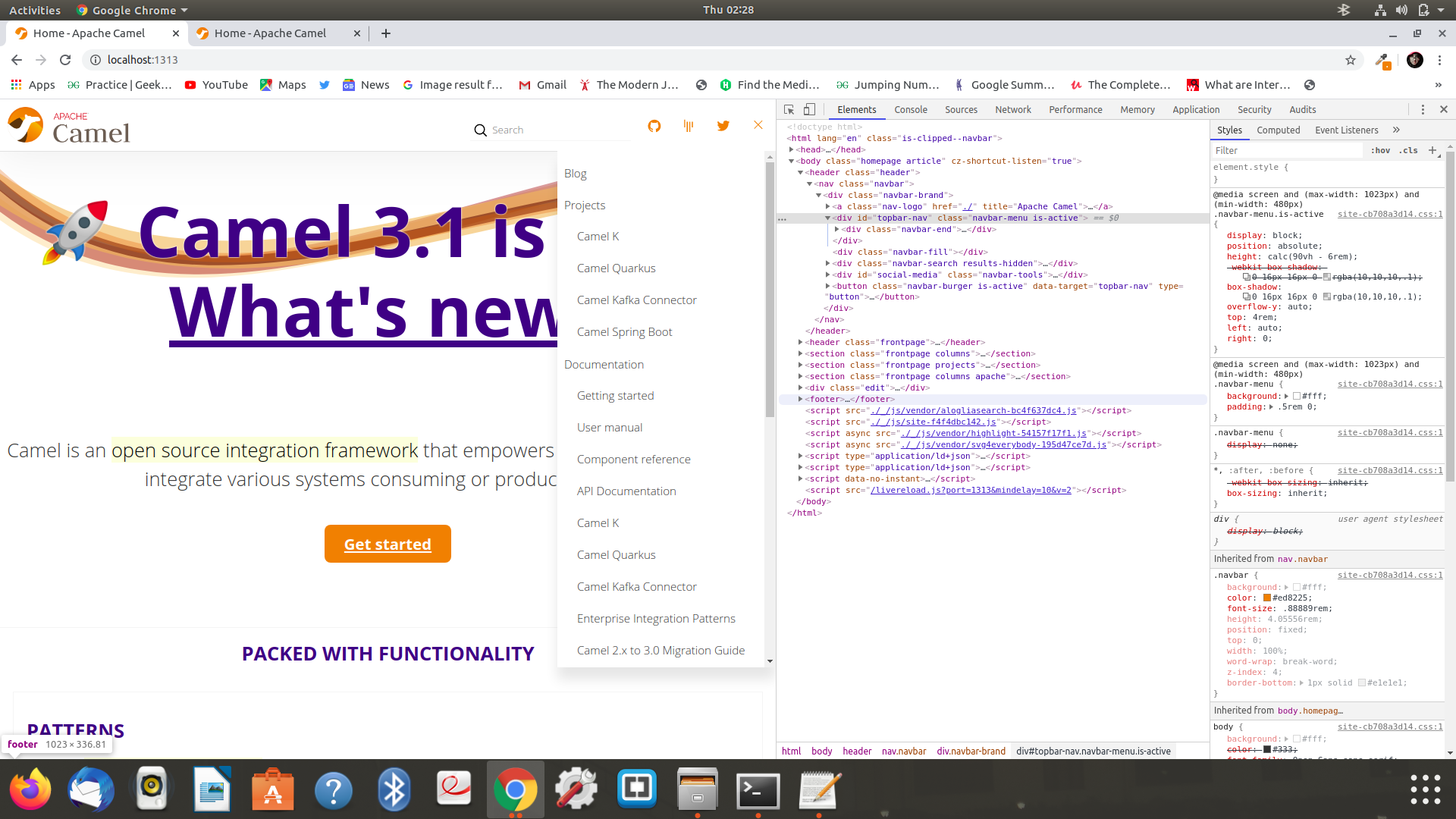Viewport: 1456px width, 819px height.
Task: Click the volume indicator in top bar
Action: click(1401, 10)
